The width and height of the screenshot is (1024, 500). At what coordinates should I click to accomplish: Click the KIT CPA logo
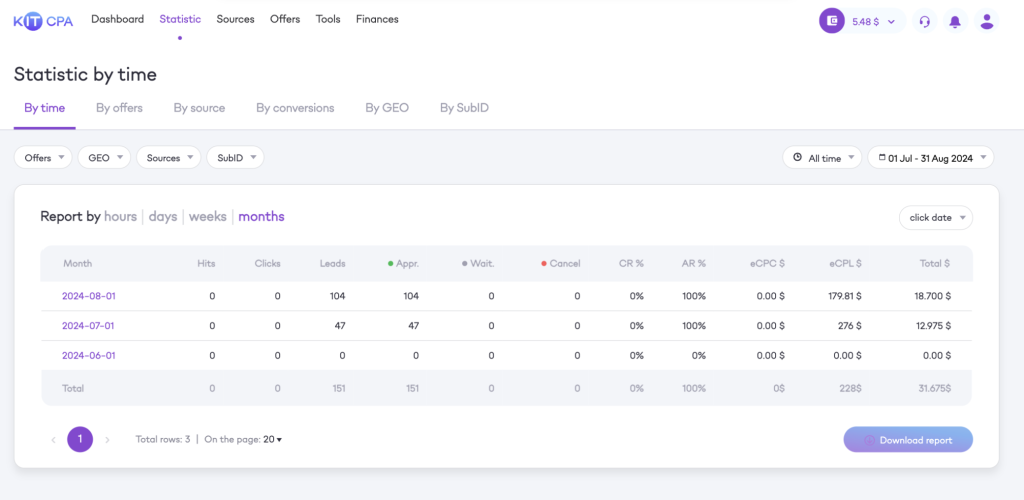click(x=43, y=21)
